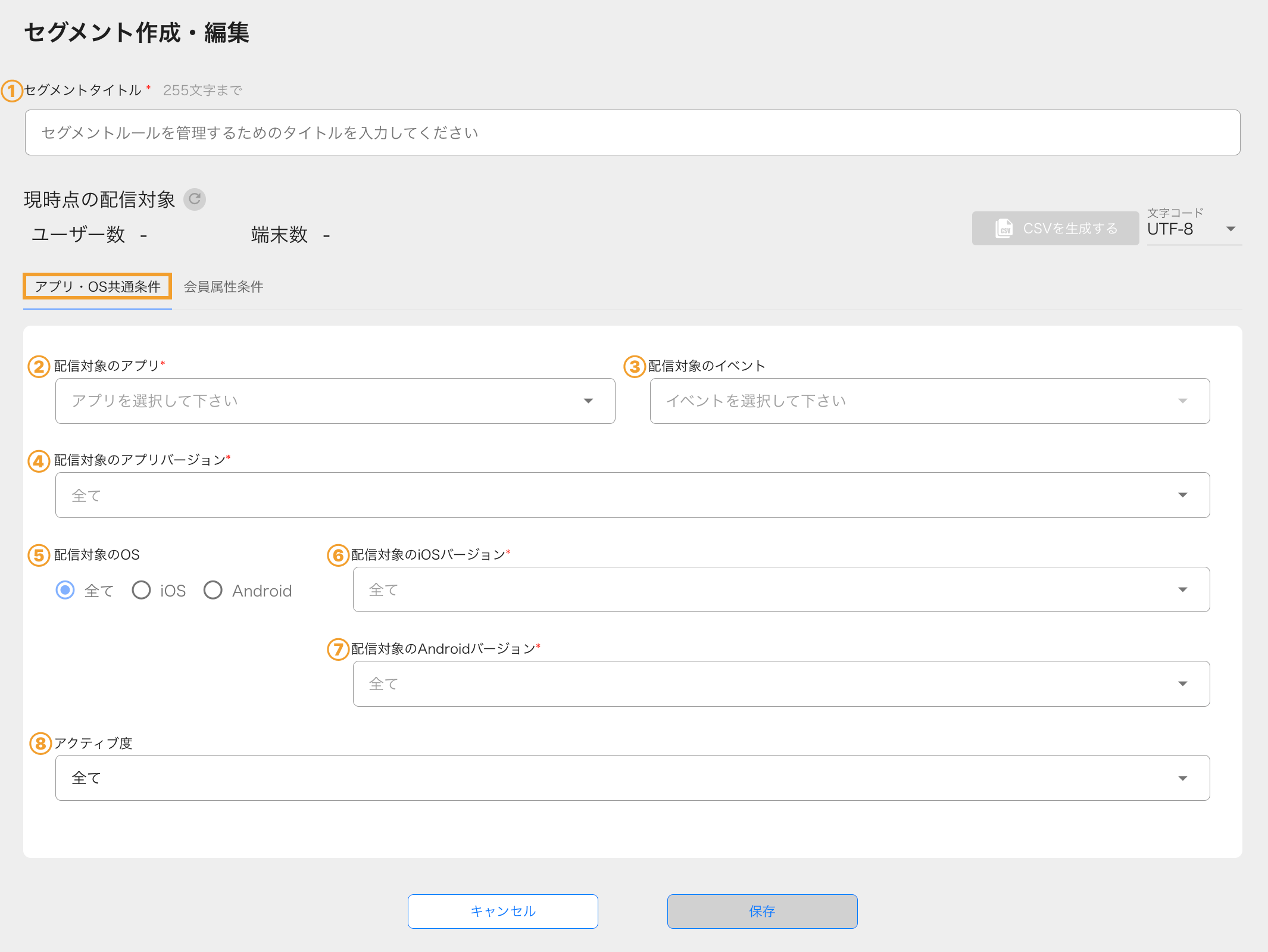Focus the セグメントタイトル input field
Screen dimensions: 1268x952
coord(632,132)
